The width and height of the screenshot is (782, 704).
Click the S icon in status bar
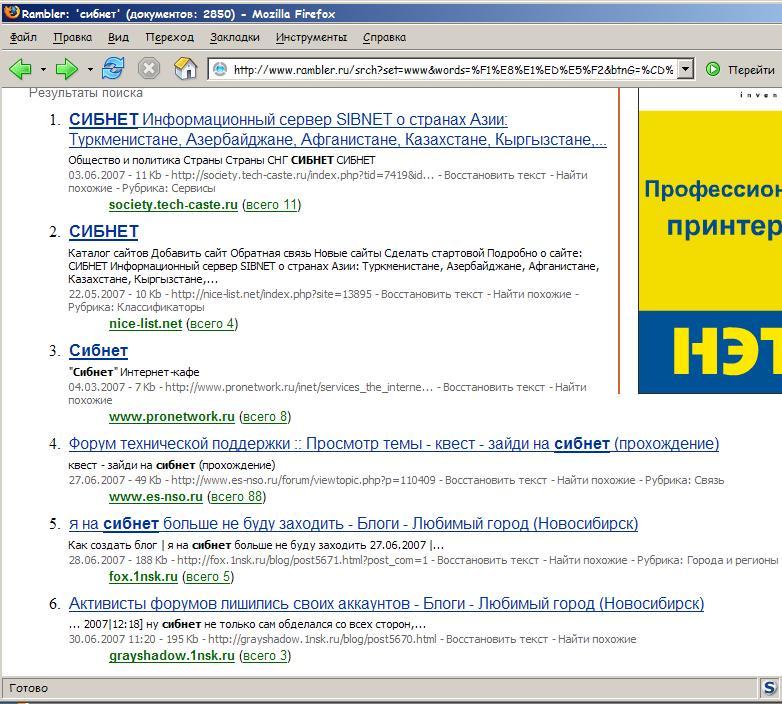(770, 689)
